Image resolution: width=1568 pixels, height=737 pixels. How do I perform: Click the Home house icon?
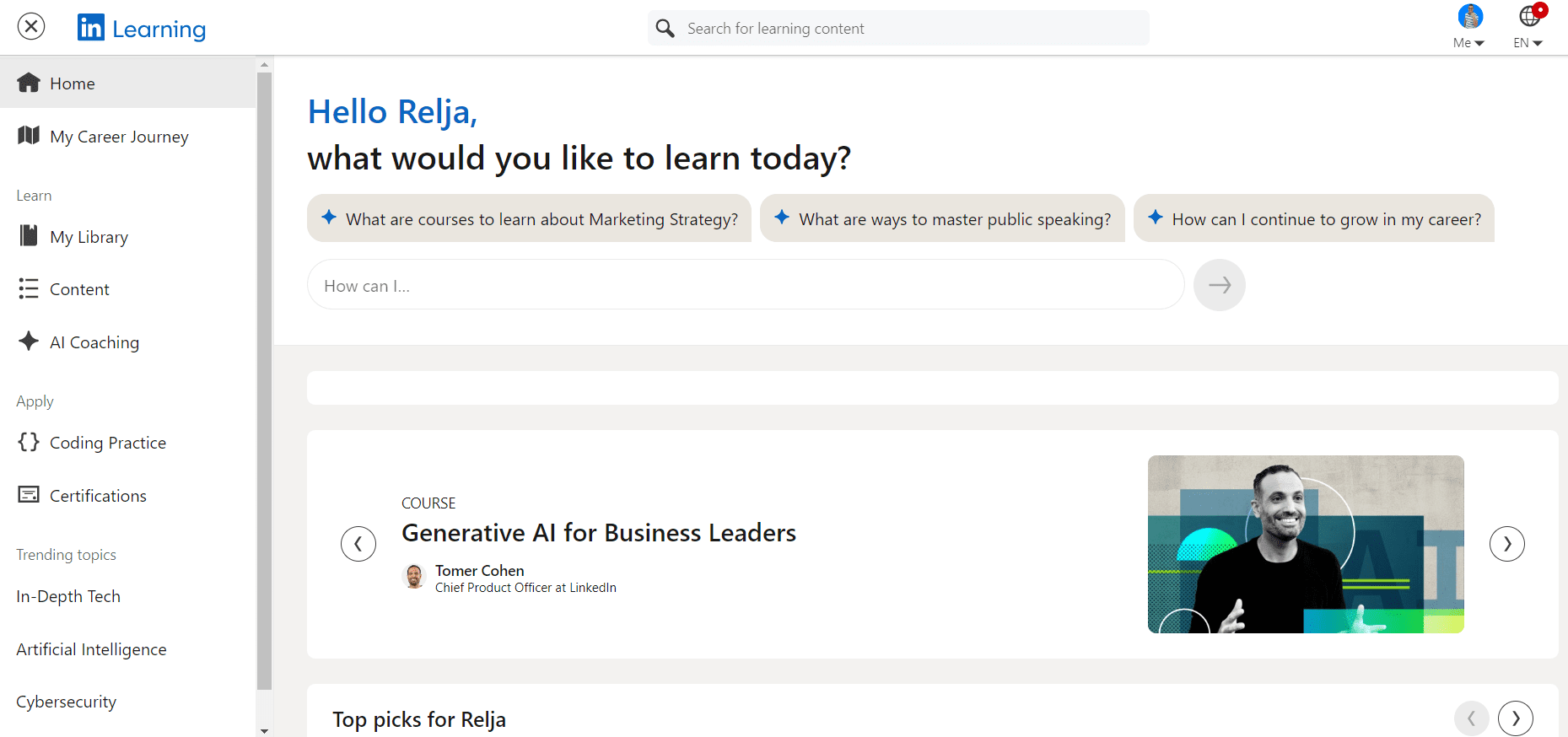coord(29,83)
